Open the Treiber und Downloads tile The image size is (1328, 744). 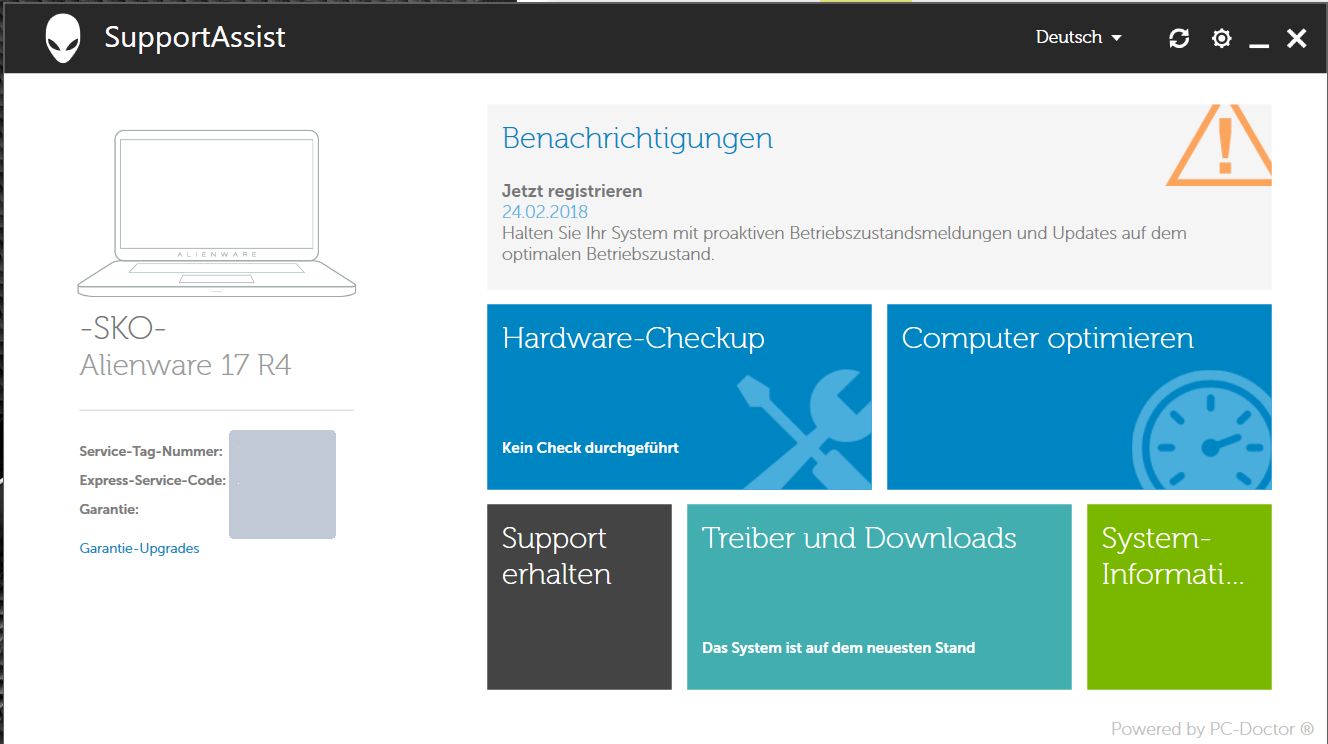coord(879,597)
